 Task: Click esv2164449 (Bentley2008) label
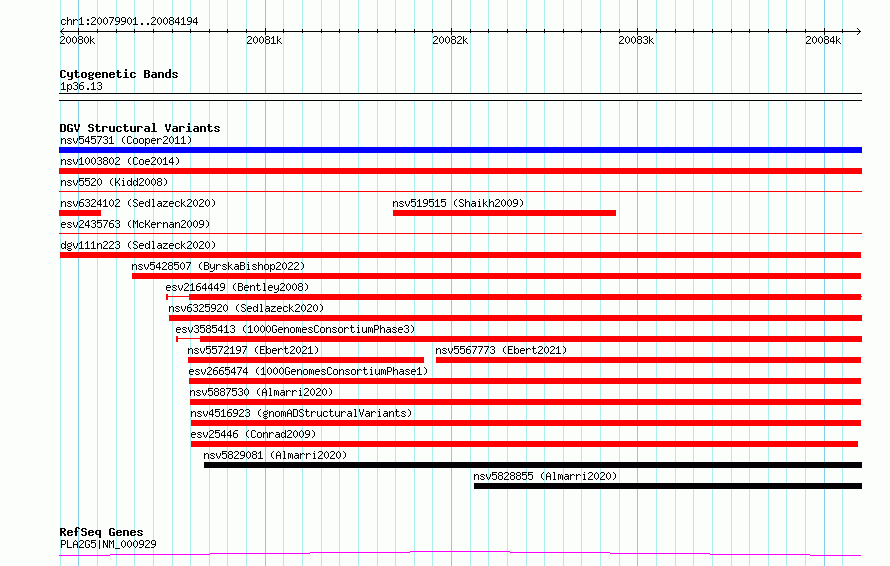click(x=237, y=287)
